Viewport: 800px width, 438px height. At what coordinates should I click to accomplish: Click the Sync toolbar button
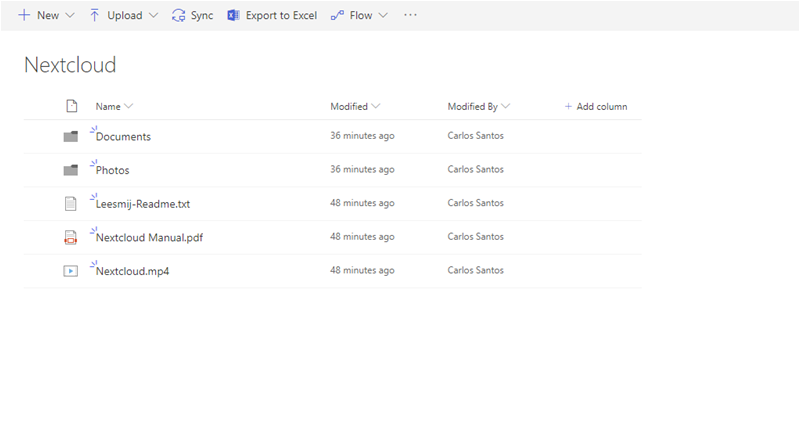pyautogui.click(x=192, y=15)
